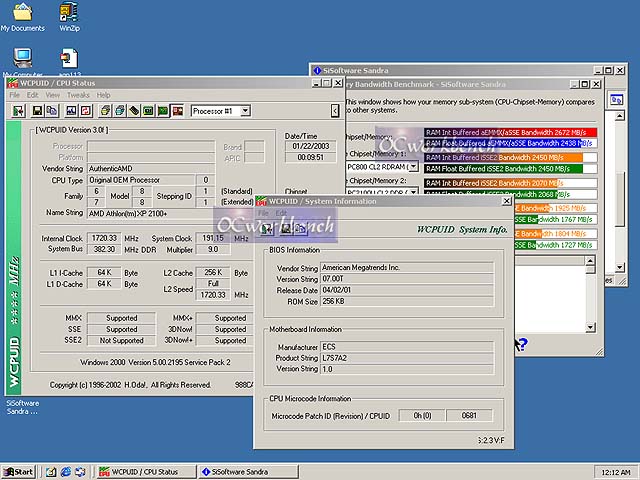This screenshot has width=640, height=480.
Task: Click the Sandra results list scroll down arrow
Action: pos(590,327)
